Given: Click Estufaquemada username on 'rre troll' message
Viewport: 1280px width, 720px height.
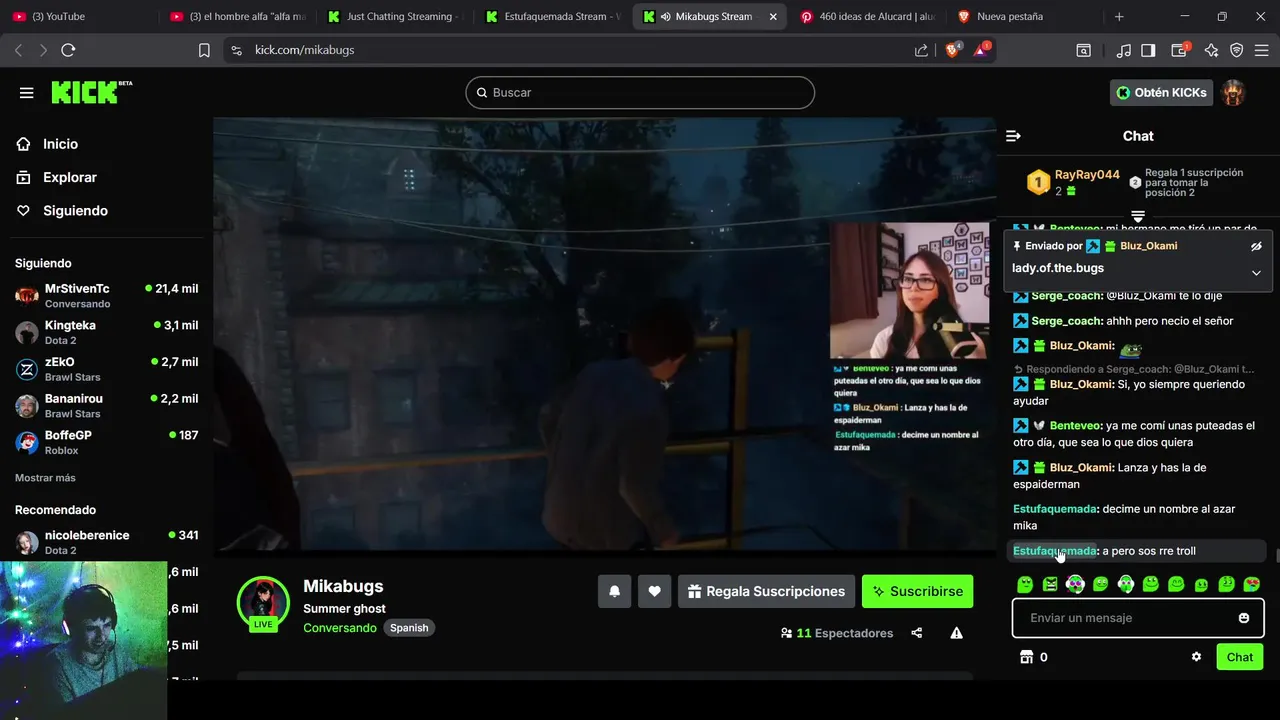Looking at the screenshot, I should tap(1055, 551).
